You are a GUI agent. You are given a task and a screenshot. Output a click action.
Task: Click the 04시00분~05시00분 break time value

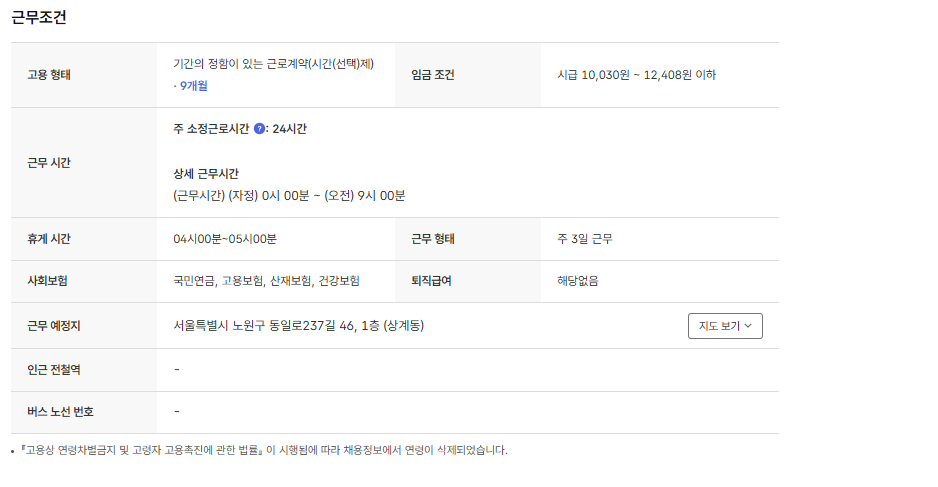224,239
